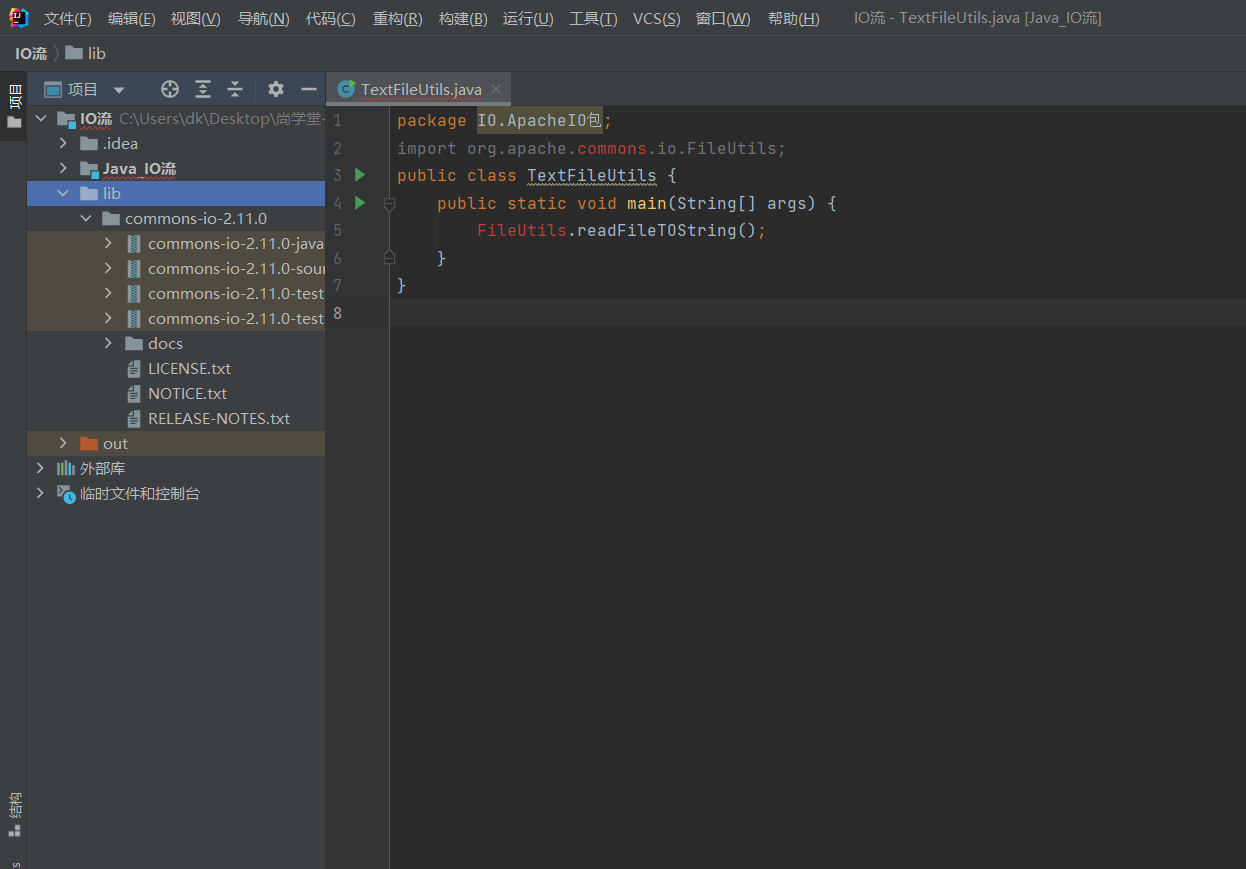Collapse the commons-io-2.11.0 folder
Screen dimensions: 1246x869
[x=86, y=218]
